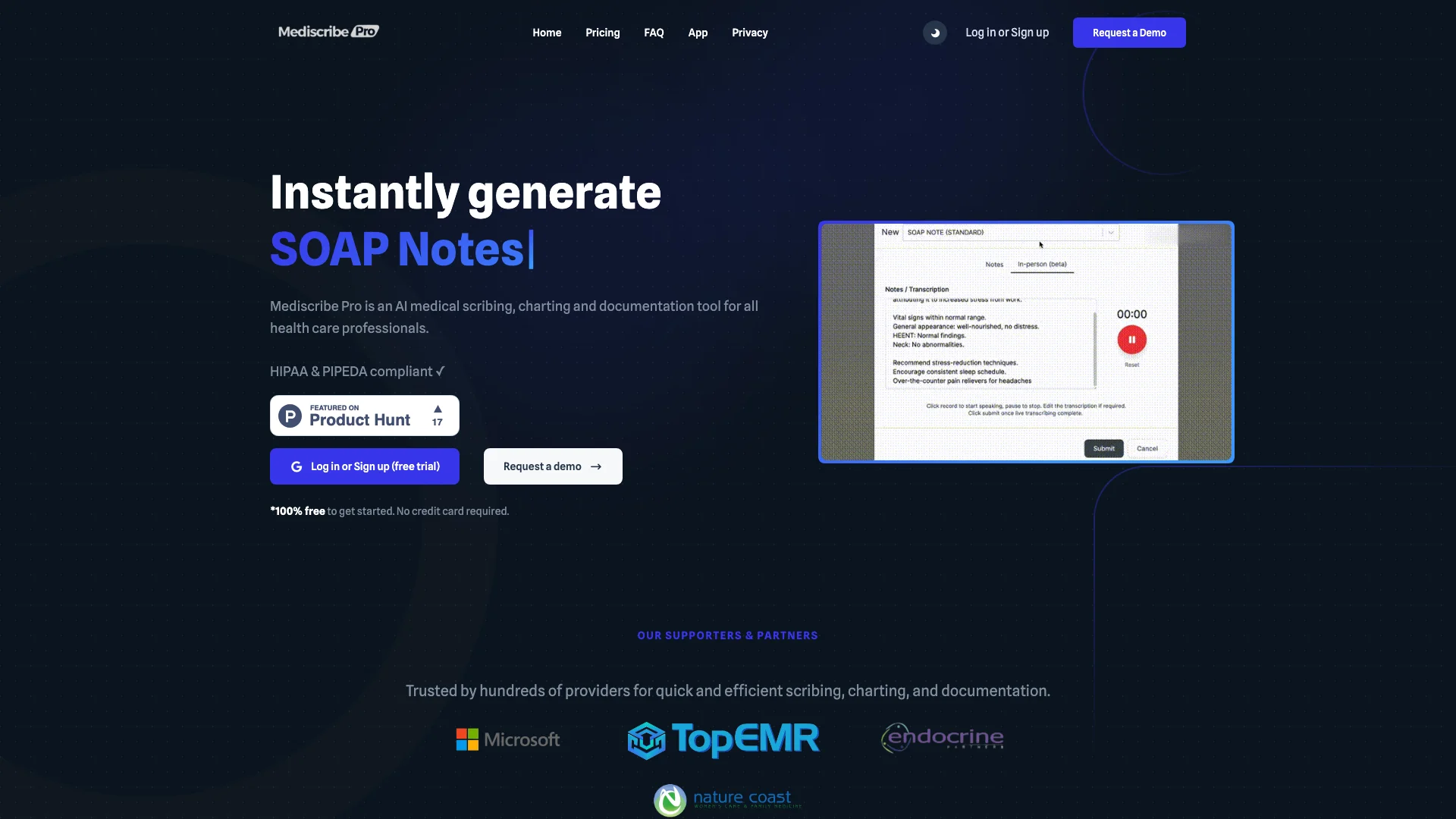Click Log in or Sign up (free trial)
This screenshot has height=819, width=1456.
[364, 466]
